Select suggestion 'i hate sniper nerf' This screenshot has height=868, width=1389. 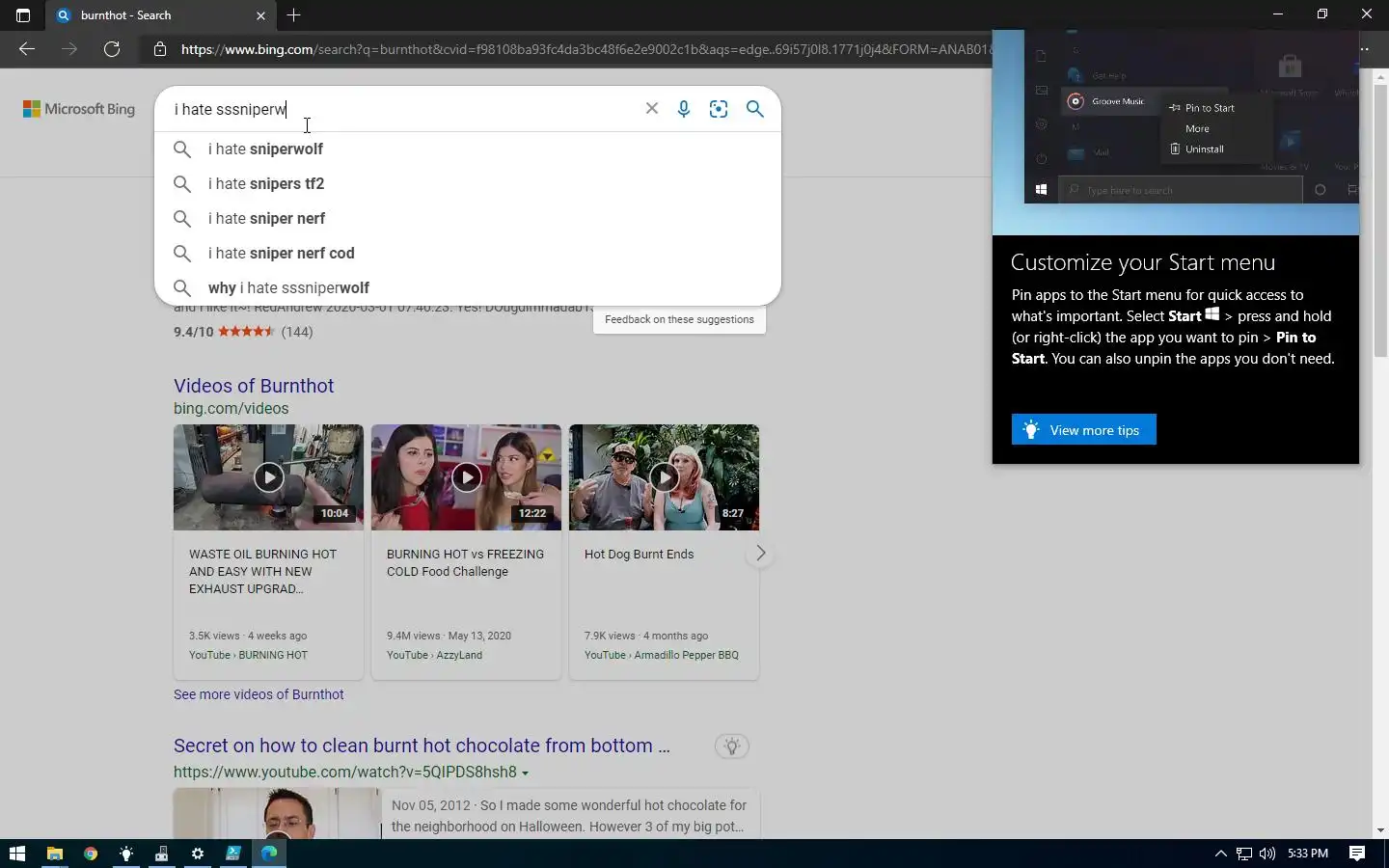click(x=468, y=218)
